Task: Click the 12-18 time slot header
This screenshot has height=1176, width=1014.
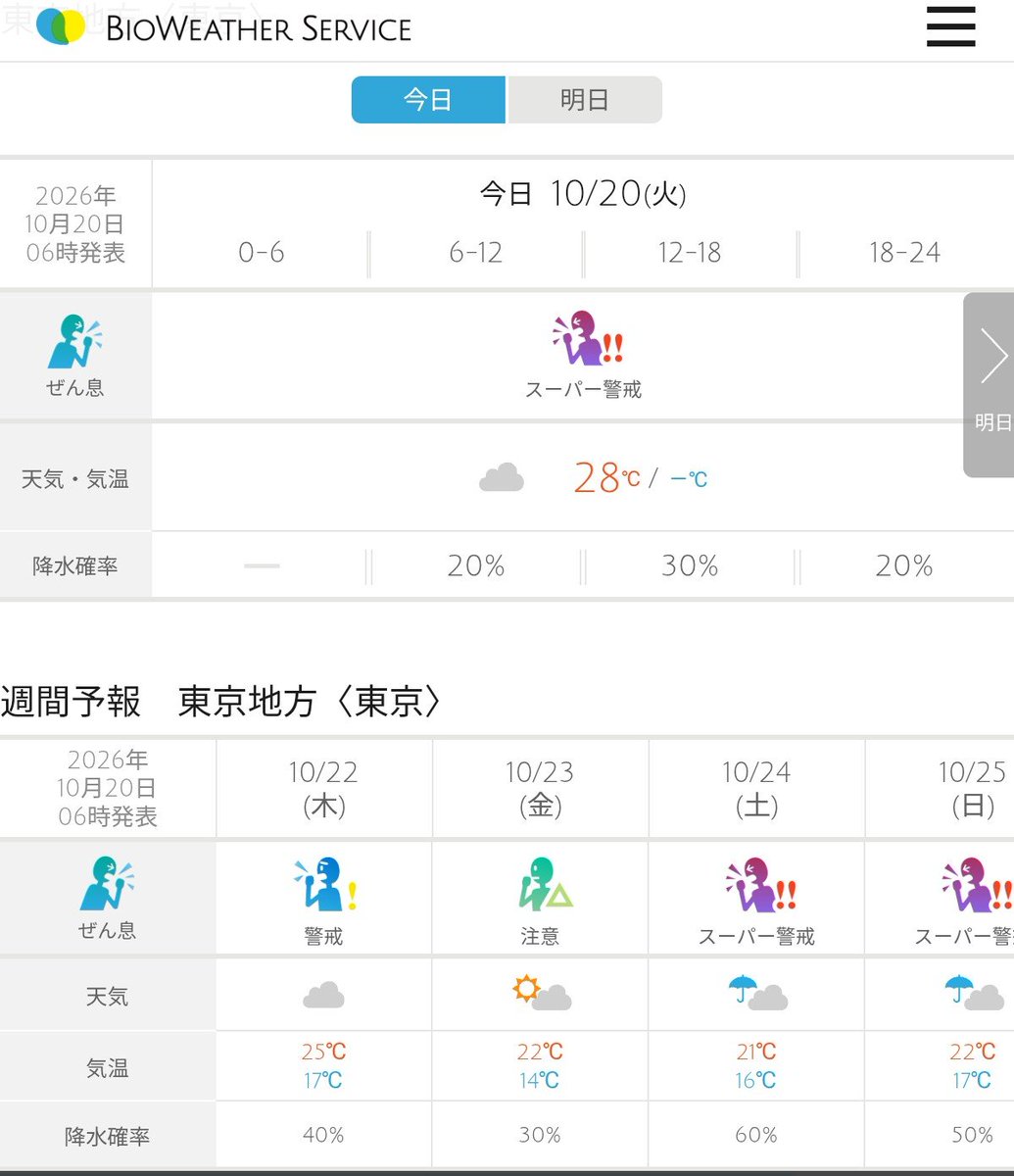Action: (x=690, y=253)
